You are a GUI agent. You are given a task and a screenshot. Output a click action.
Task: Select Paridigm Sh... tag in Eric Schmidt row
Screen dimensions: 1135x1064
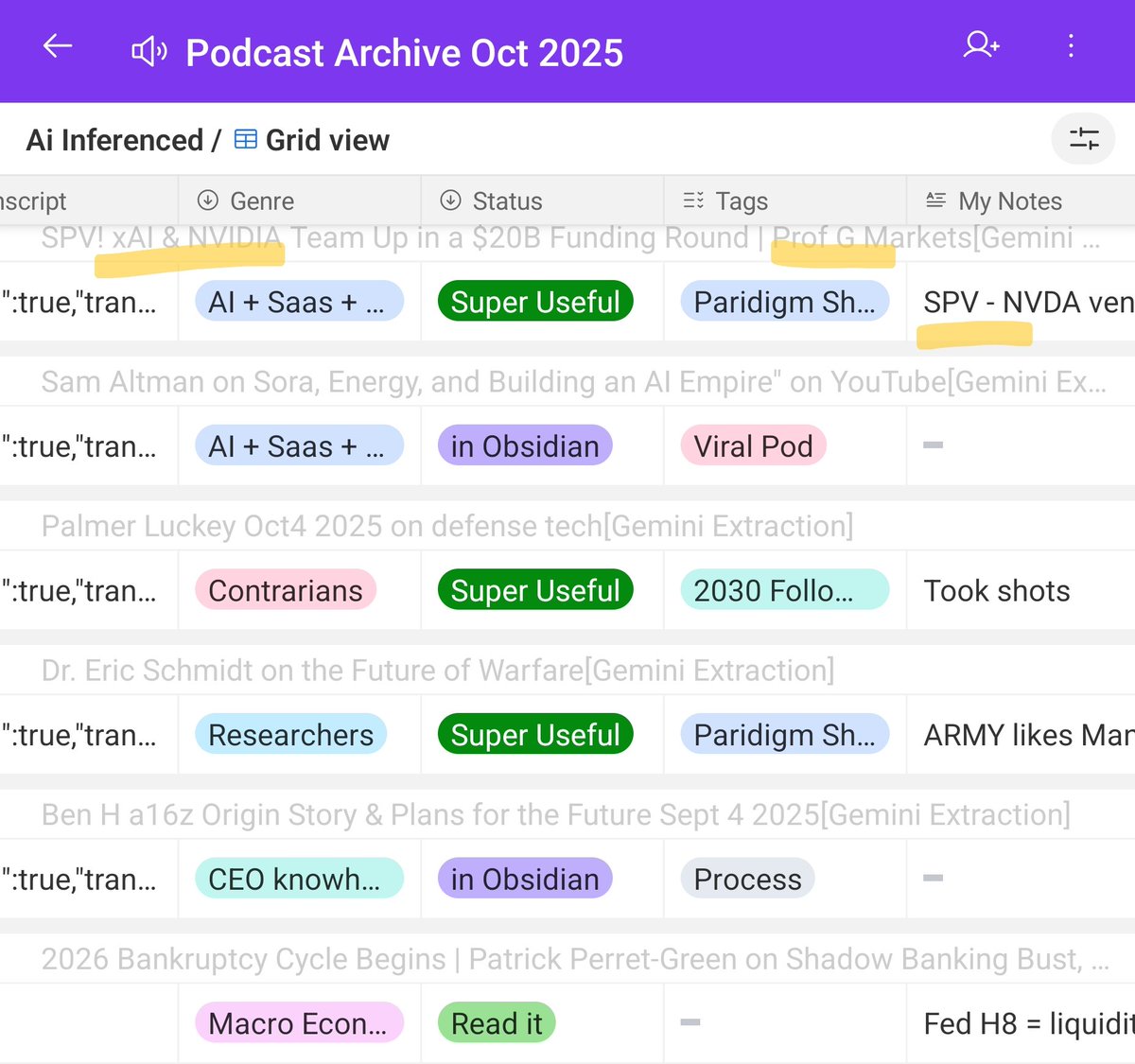pos(785,734)
